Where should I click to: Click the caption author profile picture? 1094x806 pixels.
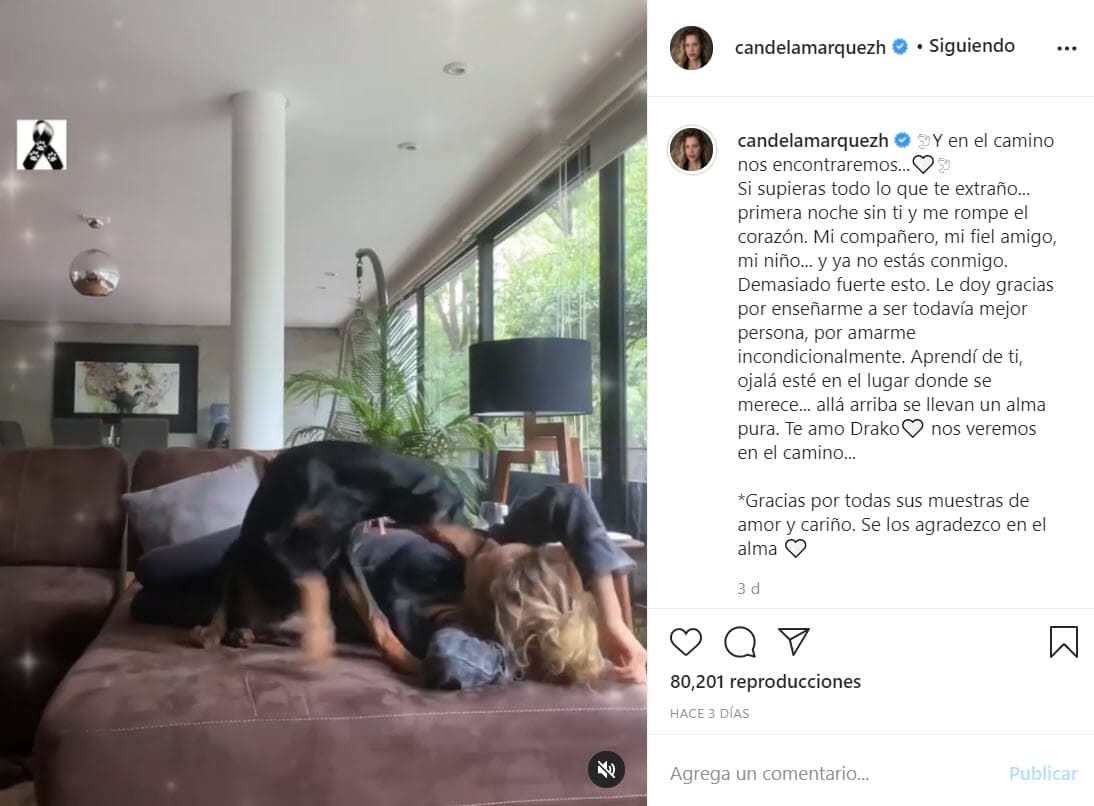click(x=691, y=149)
